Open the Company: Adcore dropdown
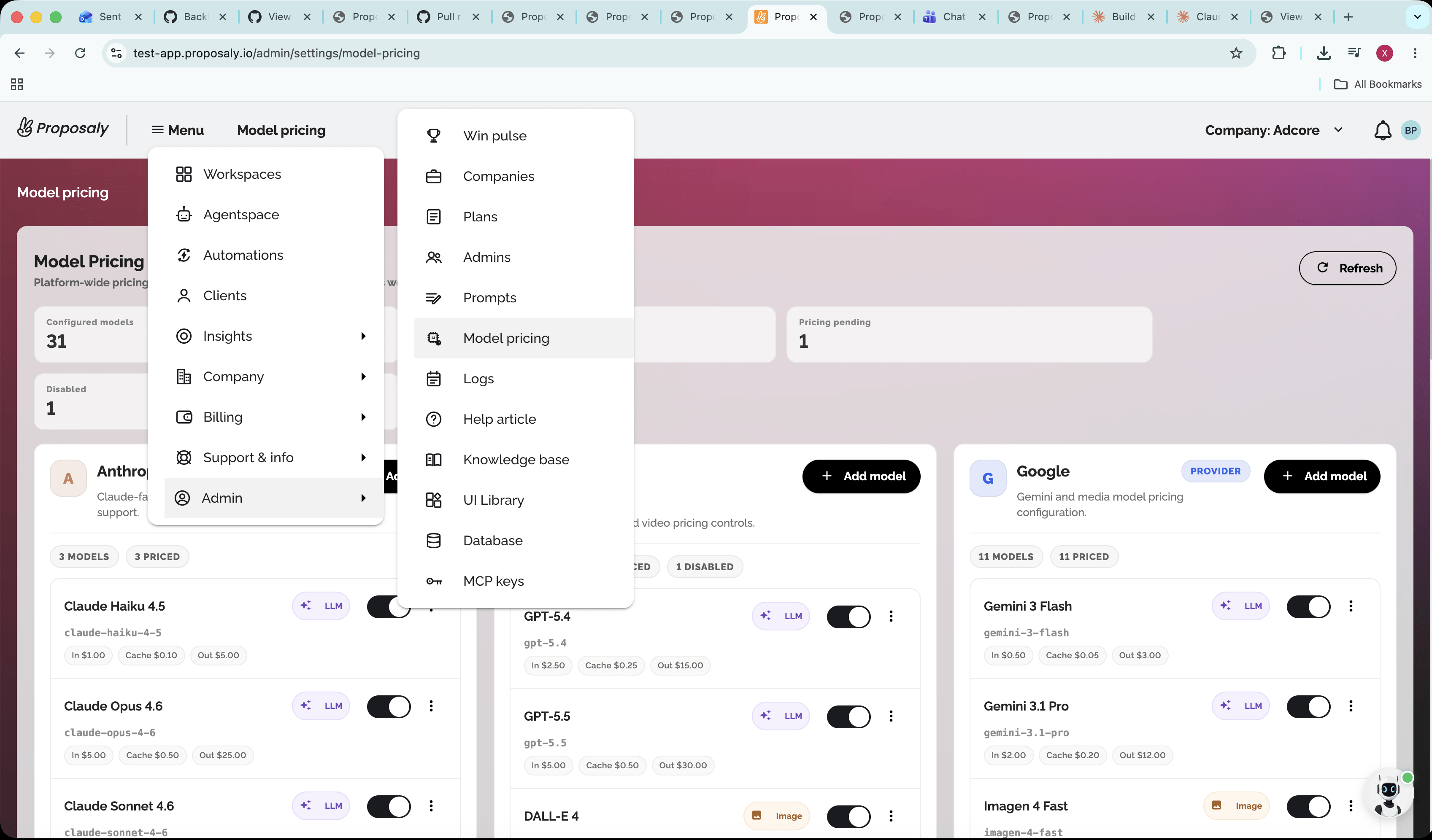Viewport: 1432px width, 840px height. pos(1275,131)
